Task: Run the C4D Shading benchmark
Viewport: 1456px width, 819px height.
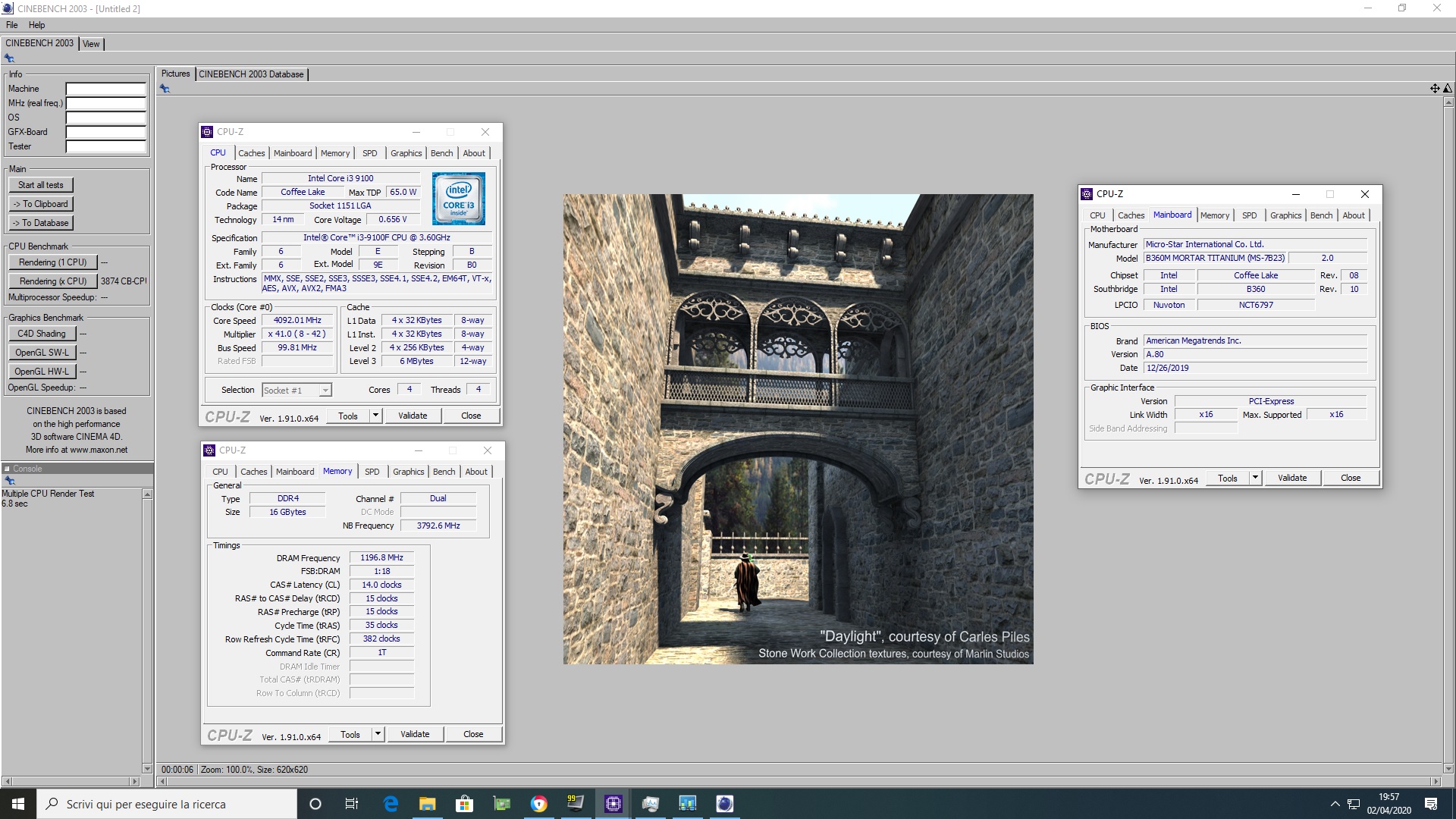Action: click(x=42, y=334)
